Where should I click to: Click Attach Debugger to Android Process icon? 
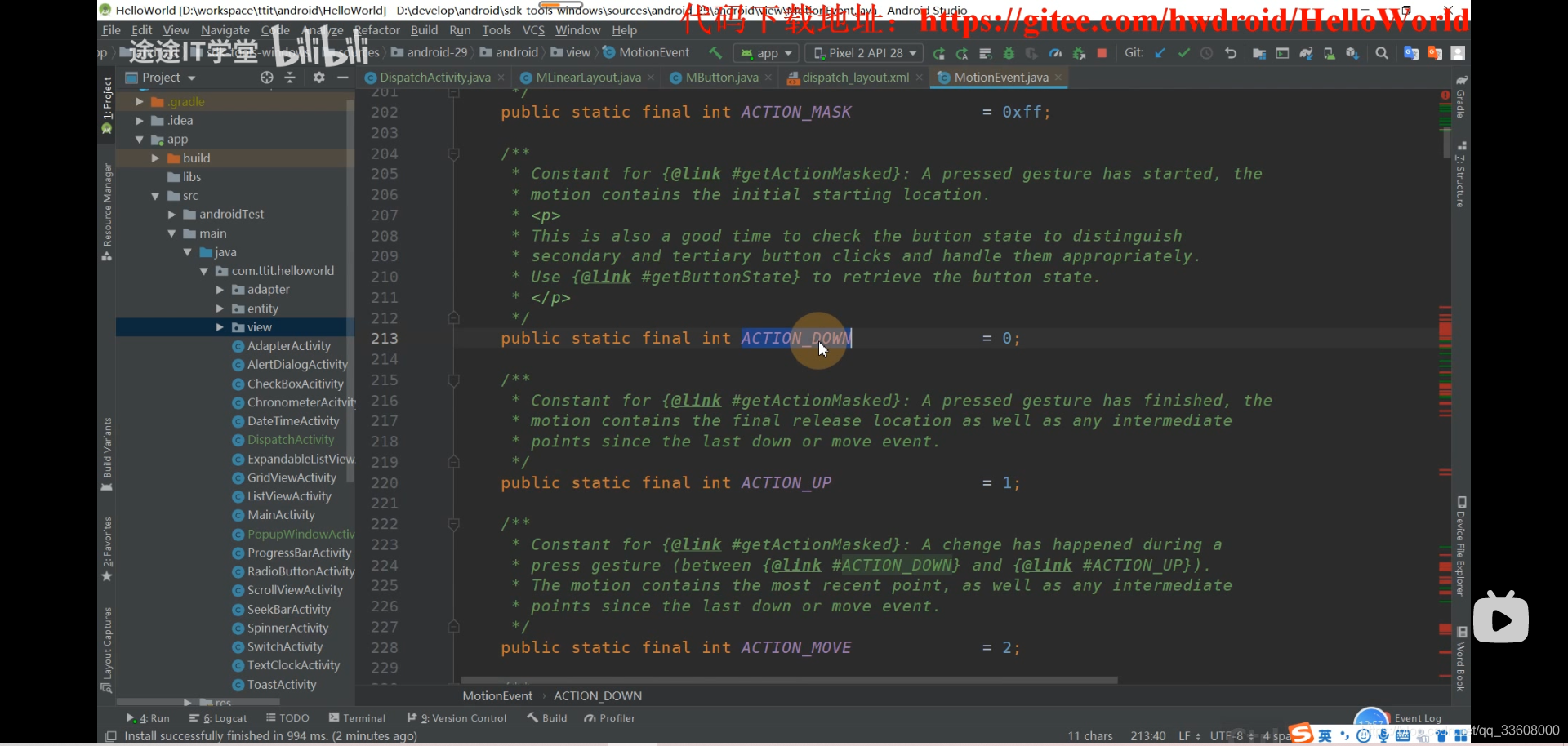1079,53
